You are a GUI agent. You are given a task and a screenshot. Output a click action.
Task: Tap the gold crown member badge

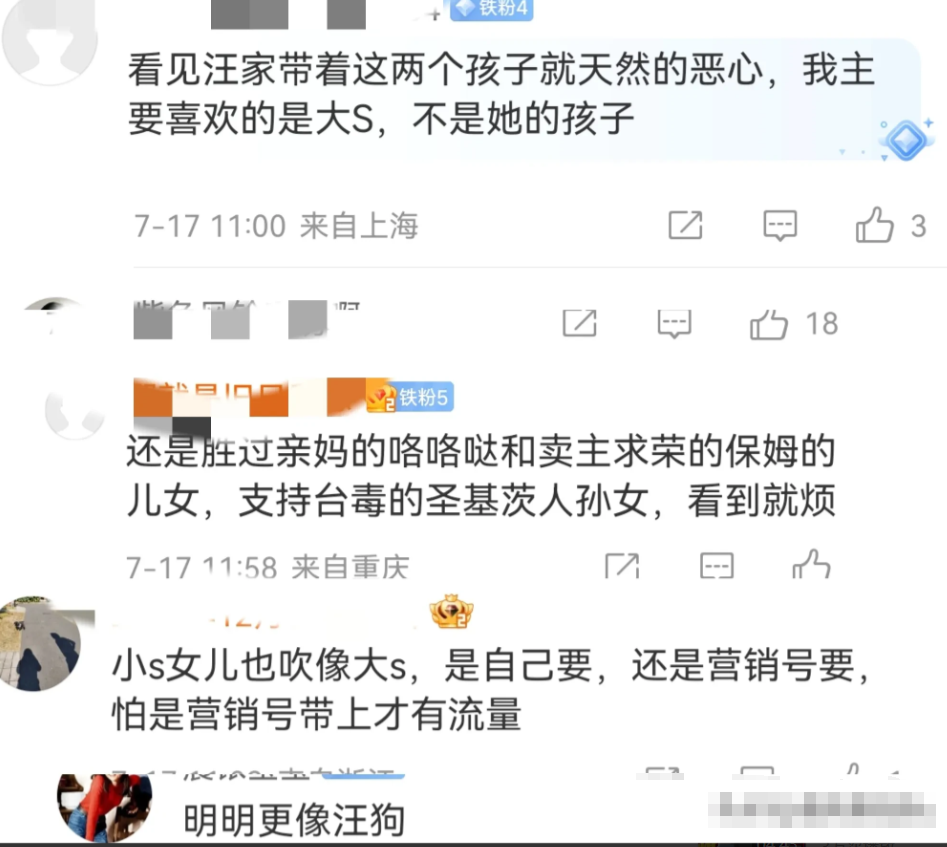pyautogui.click(x=451, y=611)
